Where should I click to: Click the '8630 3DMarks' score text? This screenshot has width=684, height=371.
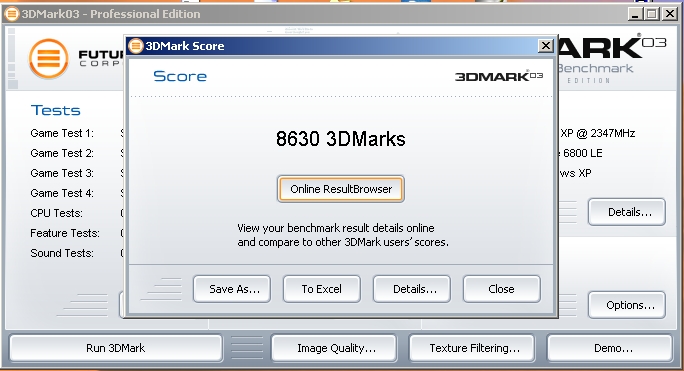point(341,139)
